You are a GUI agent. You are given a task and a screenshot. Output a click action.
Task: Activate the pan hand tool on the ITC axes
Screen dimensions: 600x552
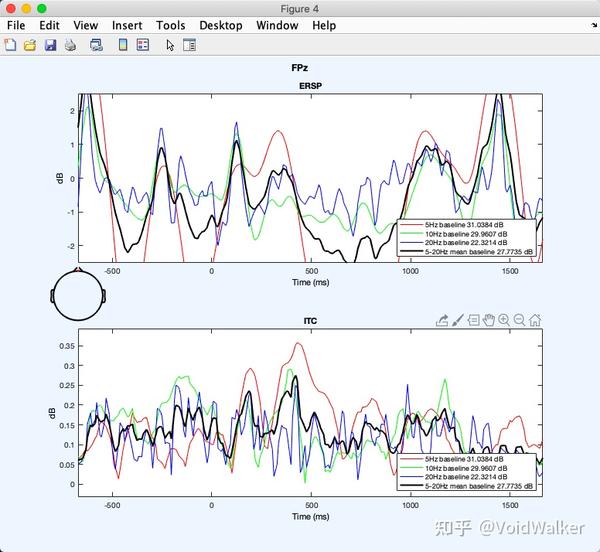489,320
